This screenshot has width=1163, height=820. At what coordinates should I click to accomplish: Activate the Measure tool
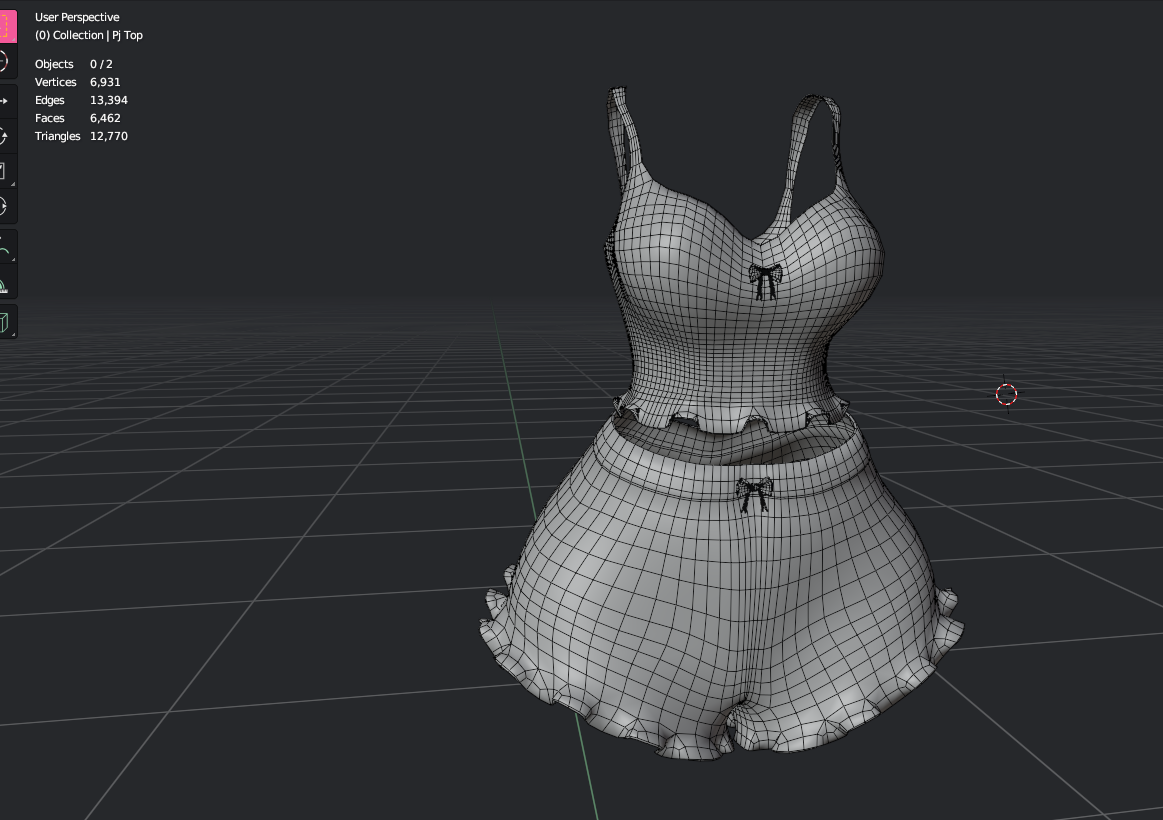(6, 284)
